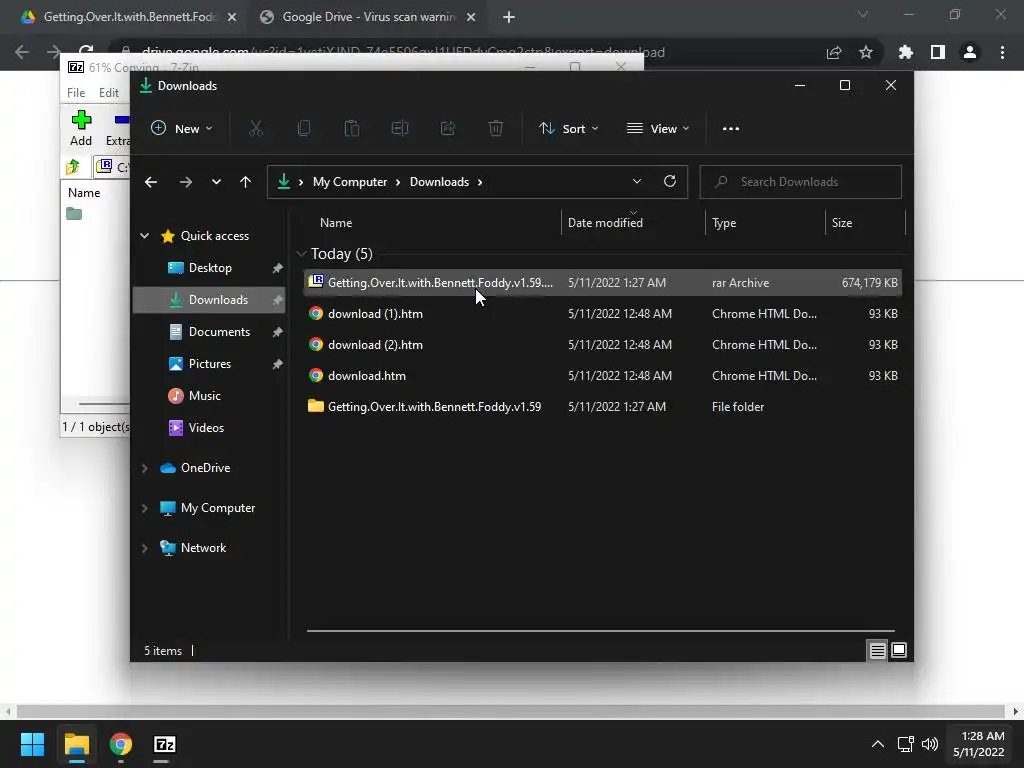Select Music in navigation pane
This screenshot has width=1024, height=768.
click(x=210, y=396)
